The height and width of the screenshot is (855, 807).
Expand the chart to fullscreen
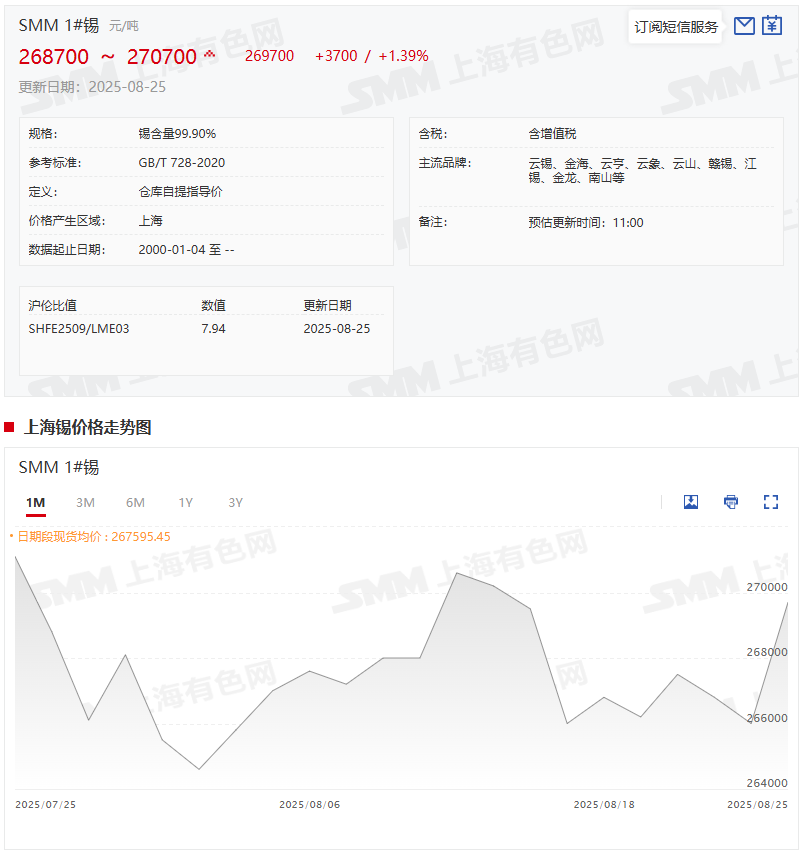pos(771,502)
